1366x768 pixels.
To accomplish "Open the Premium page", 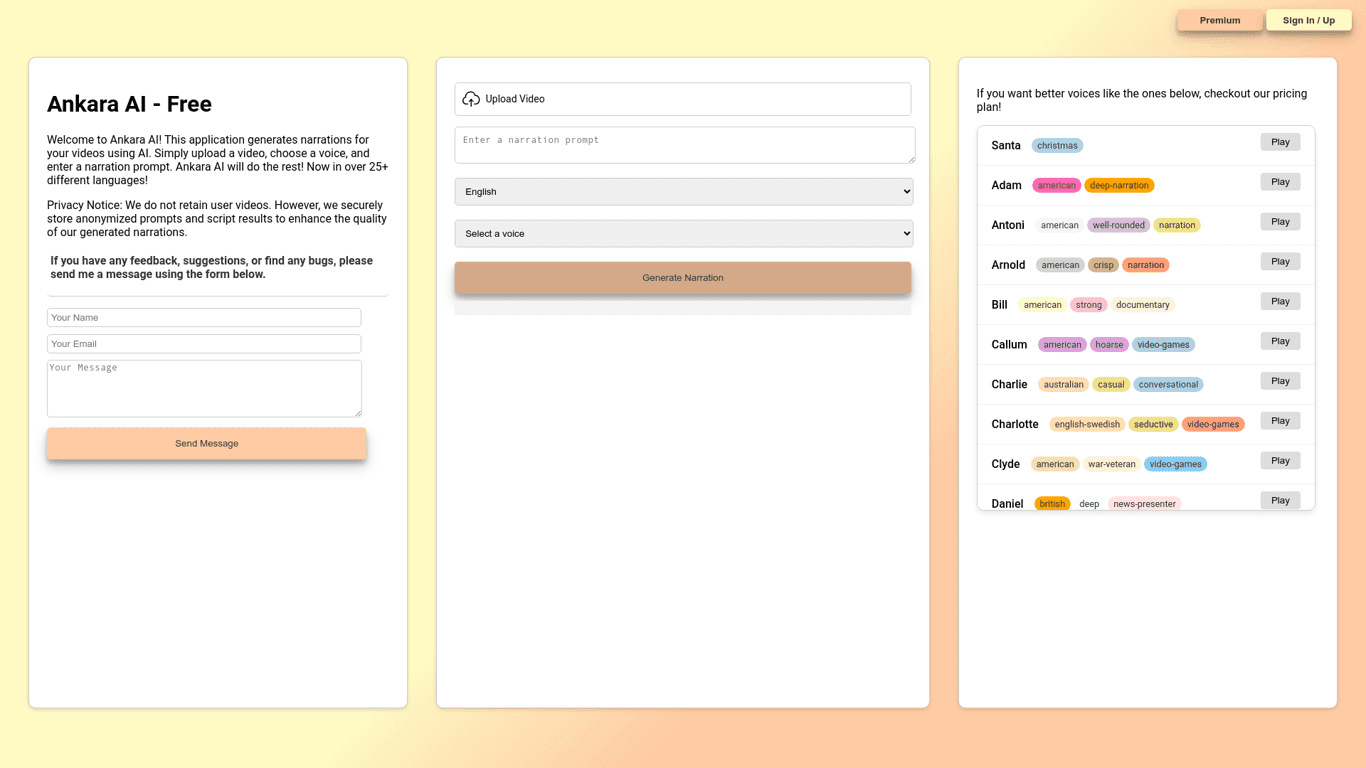I will point(1219,20).
